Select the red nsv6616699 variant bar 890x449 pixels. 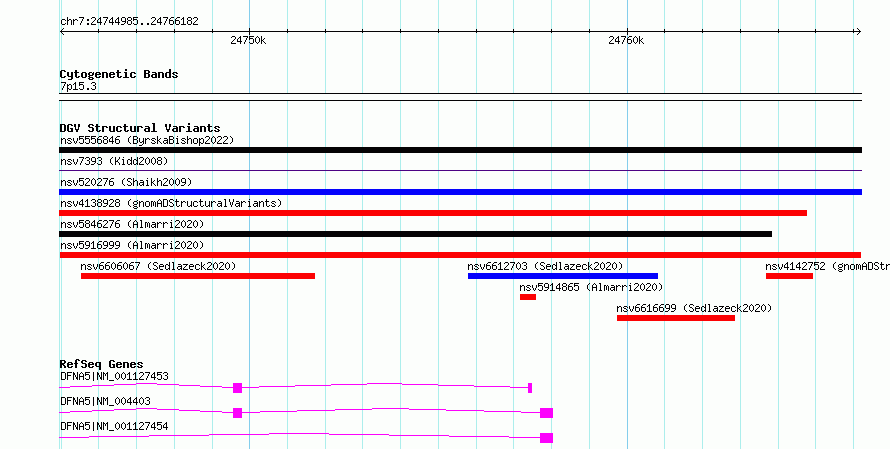(x=676, y=318)
